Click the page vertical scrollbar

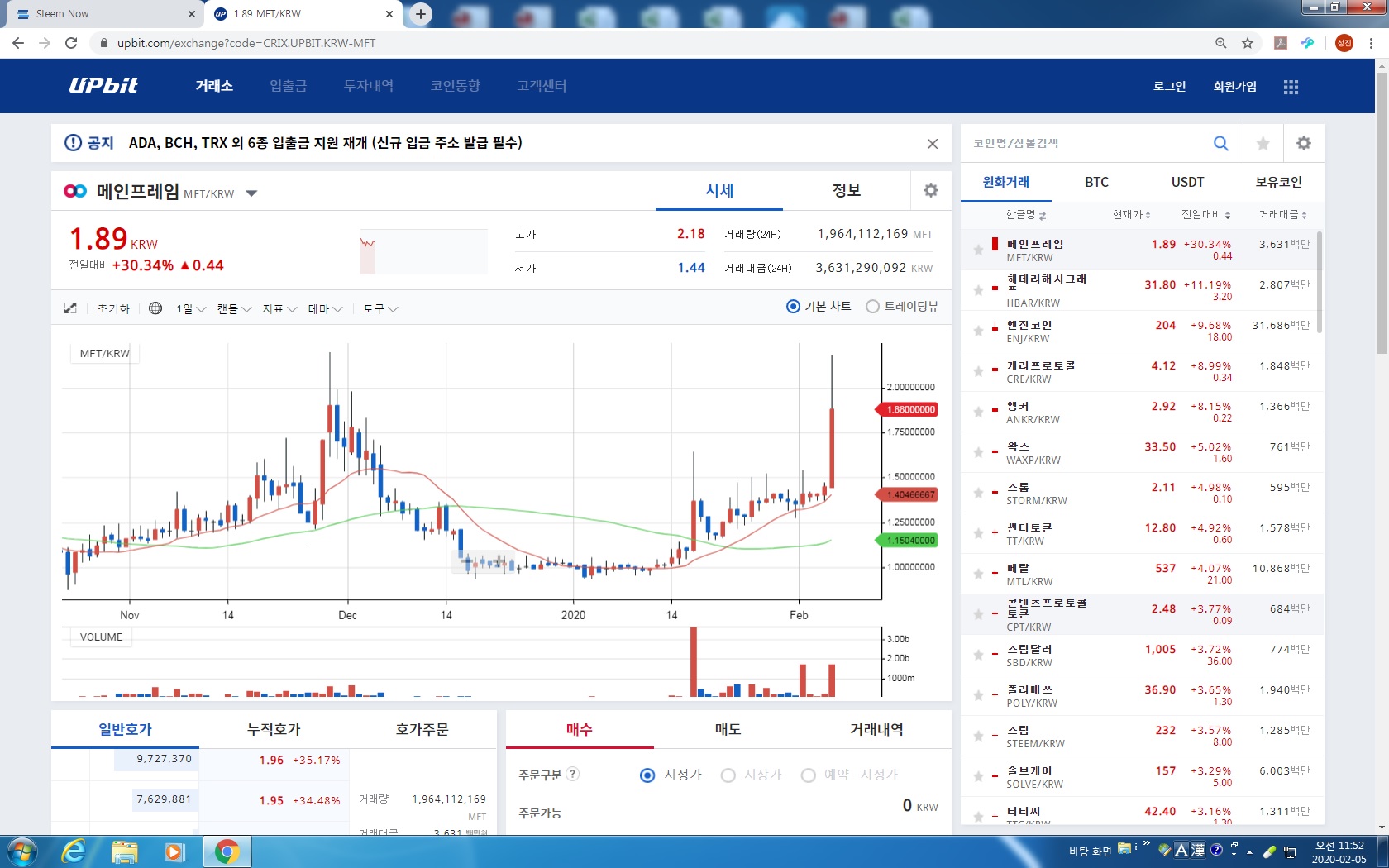coord(1382,213)
